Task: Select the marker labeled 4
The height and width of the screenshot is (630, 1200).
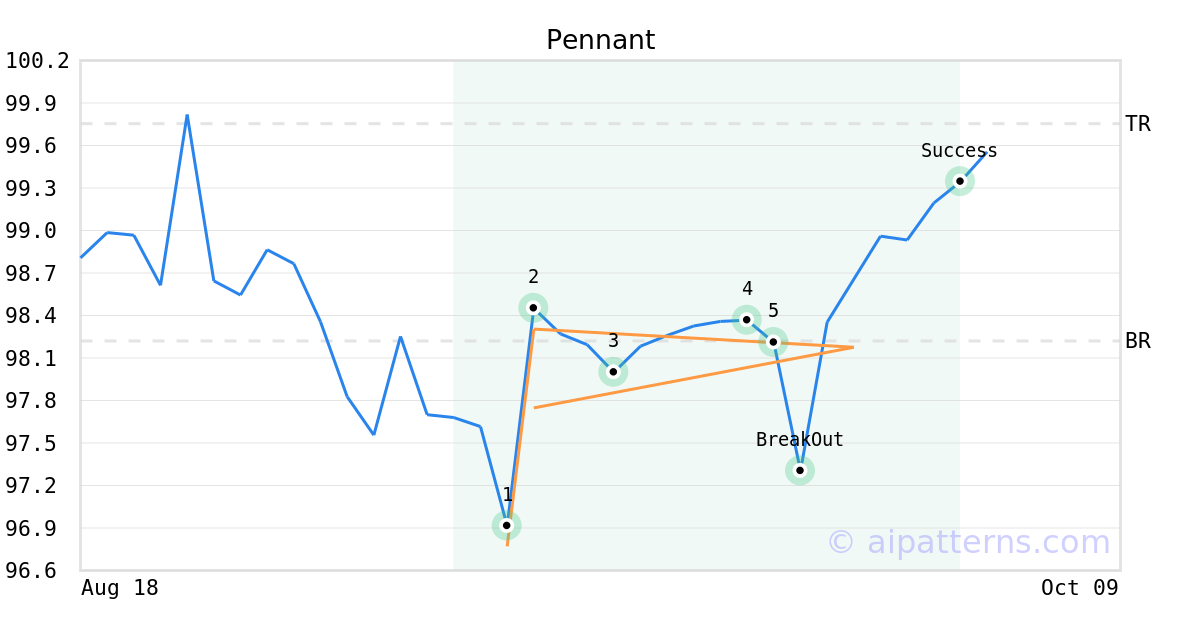Action: 746,320
